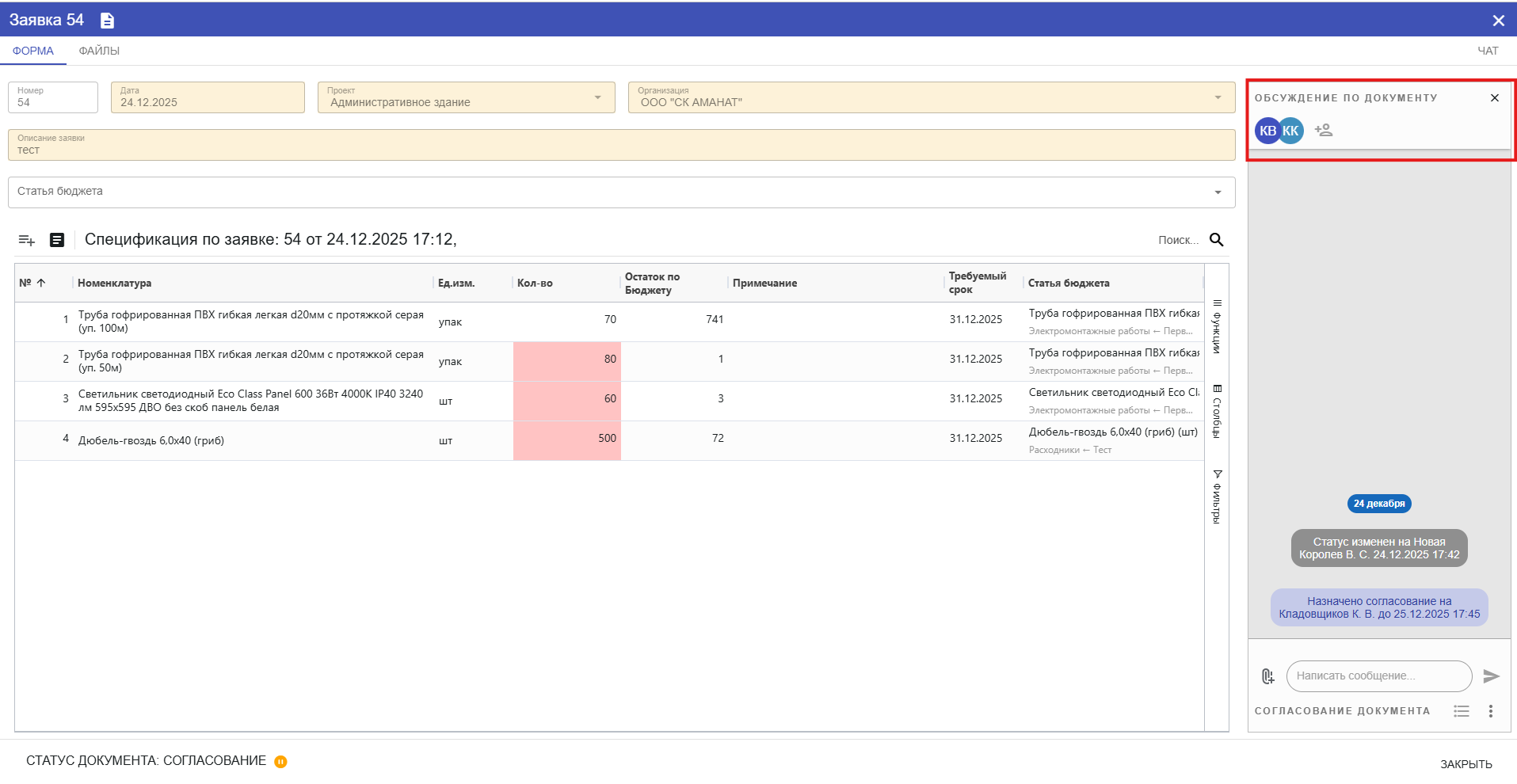Open the Фильтры side panel
Screen dimensions: 1517x784
[1217, 497]
